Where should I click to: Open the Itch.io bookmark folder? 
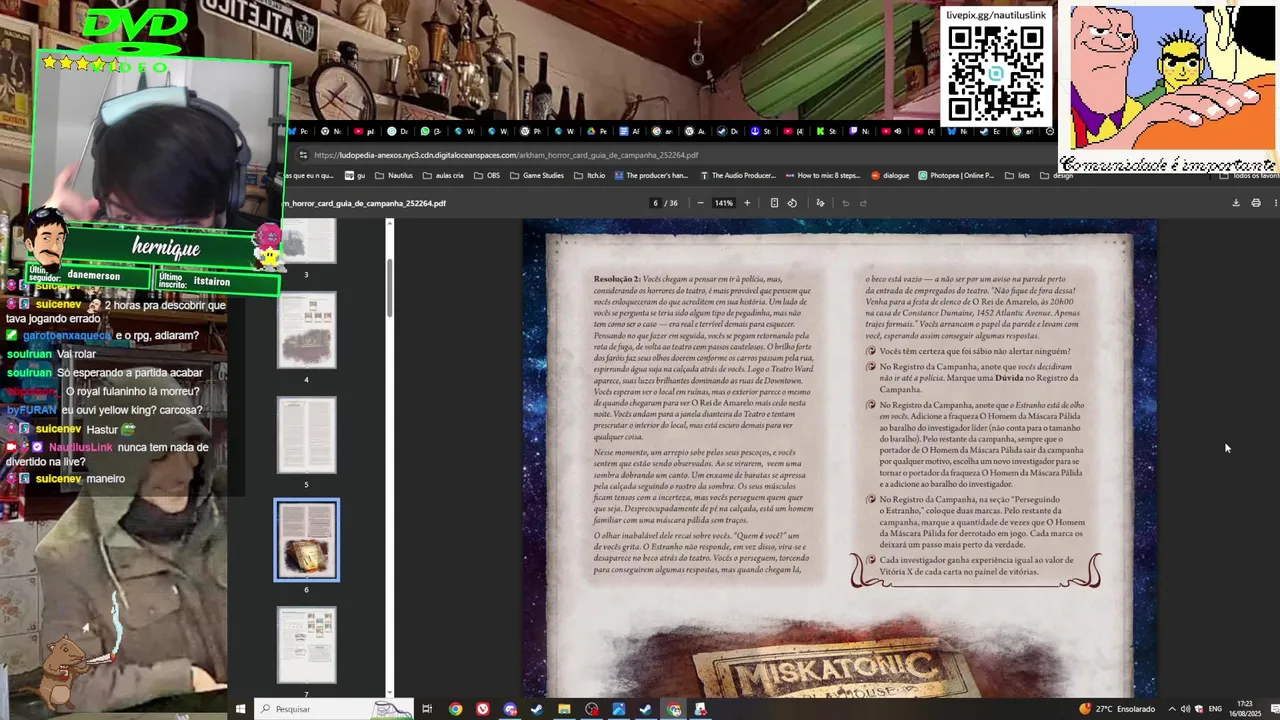[x=589, y=175]
